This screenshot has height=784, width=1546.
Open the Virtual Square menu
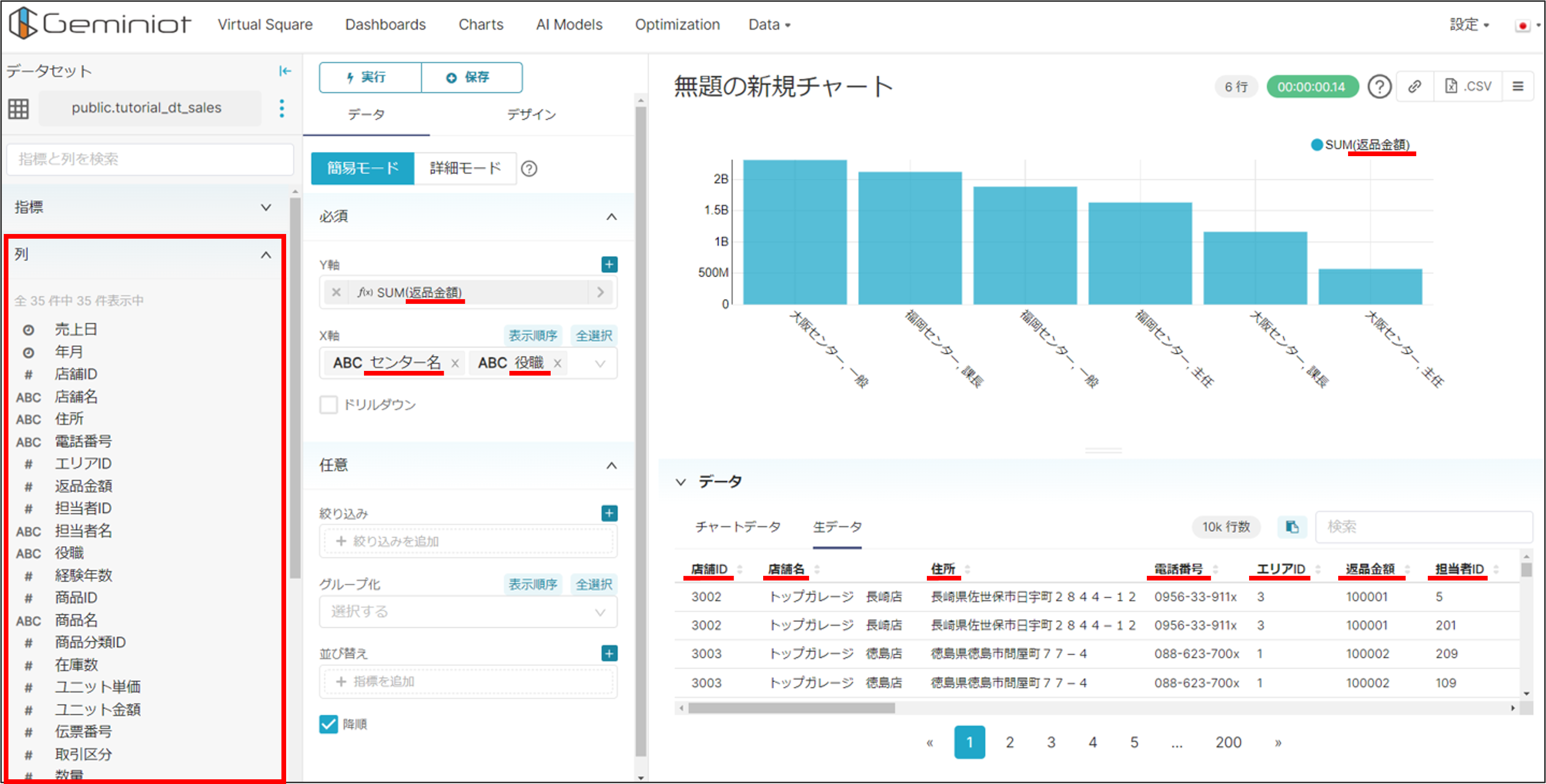pos(265,24)
